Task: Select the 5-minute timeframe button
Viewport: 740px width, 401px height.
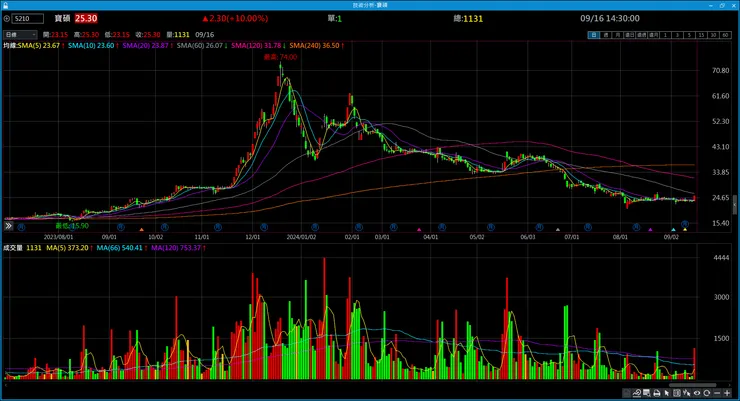Action: tap(689, 35)
